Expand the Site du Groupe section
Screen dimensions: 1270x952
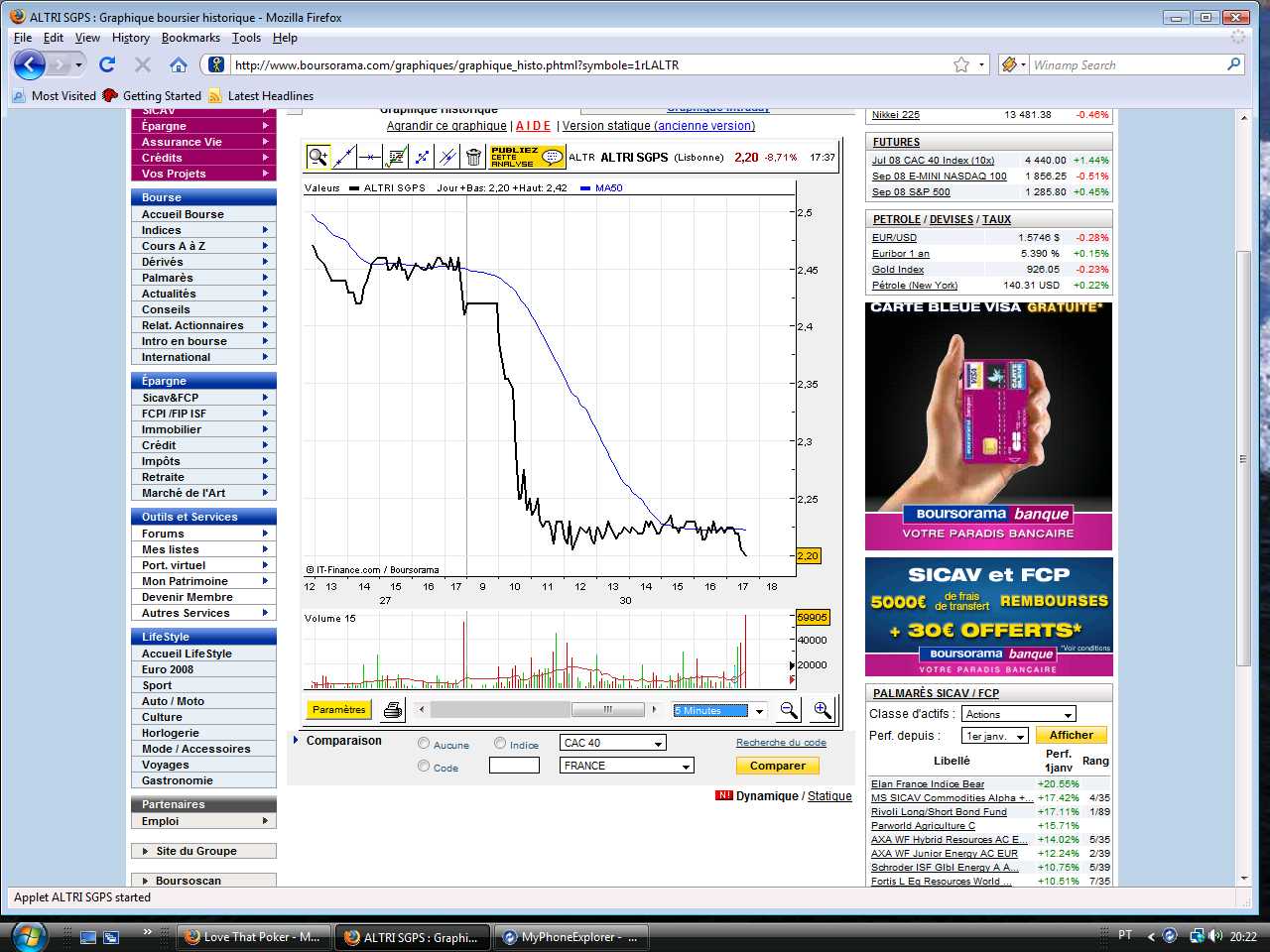(203, 851)
